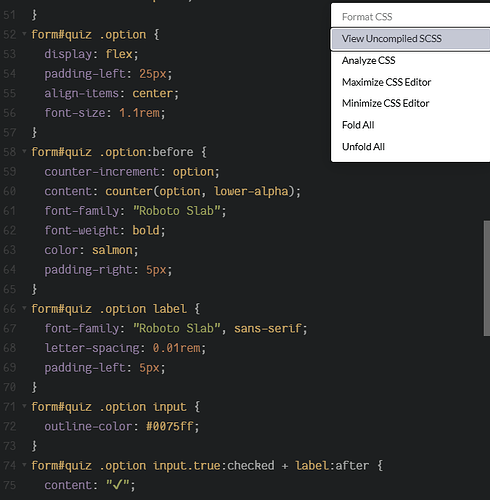Click the editor vertical scrollbar thumb
Screen dimensions: 490x500
(487, 278)
